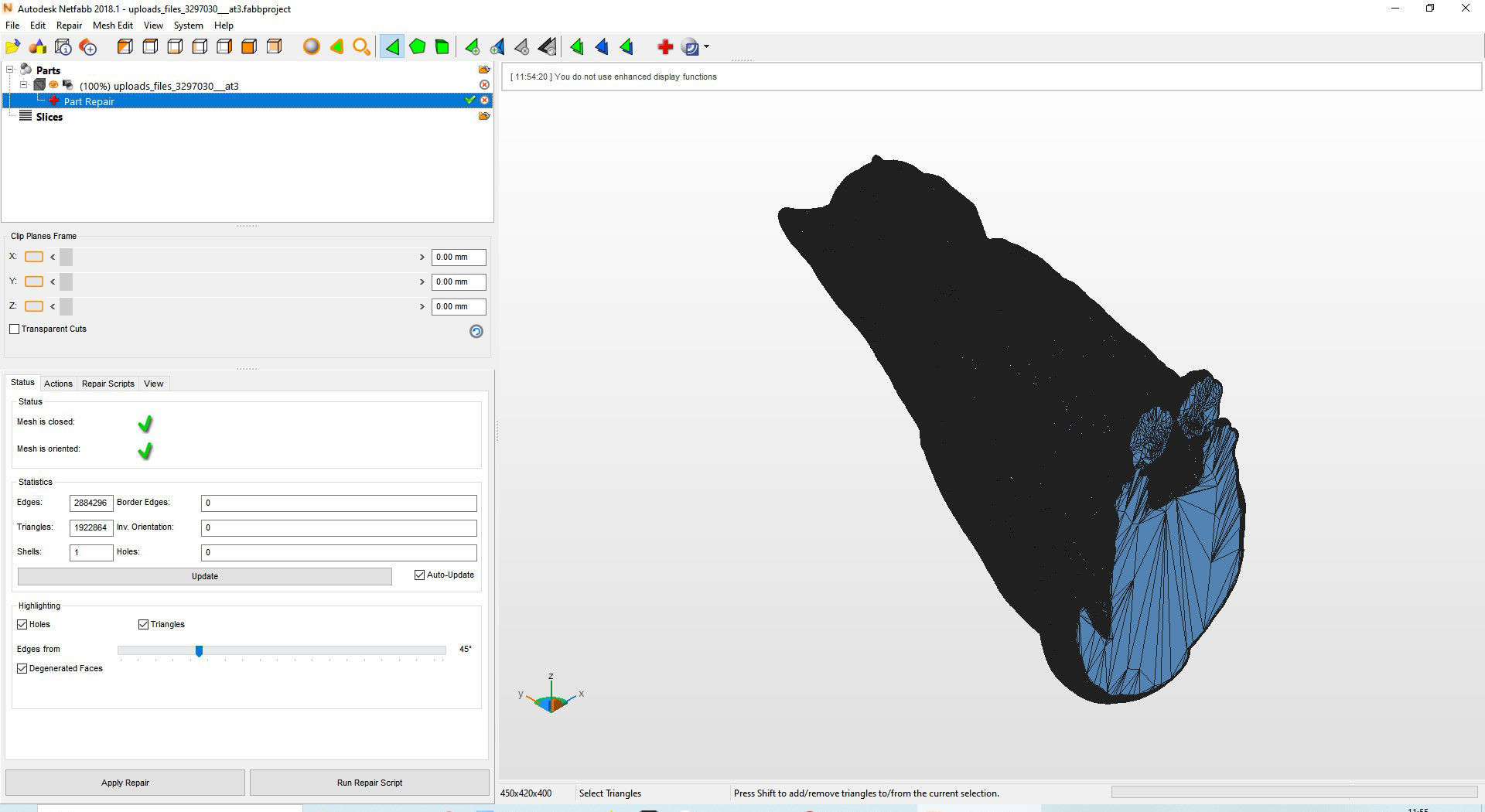Switch to the Repair Scripts tab
The image size is (1485, 812).
point(108,384)
